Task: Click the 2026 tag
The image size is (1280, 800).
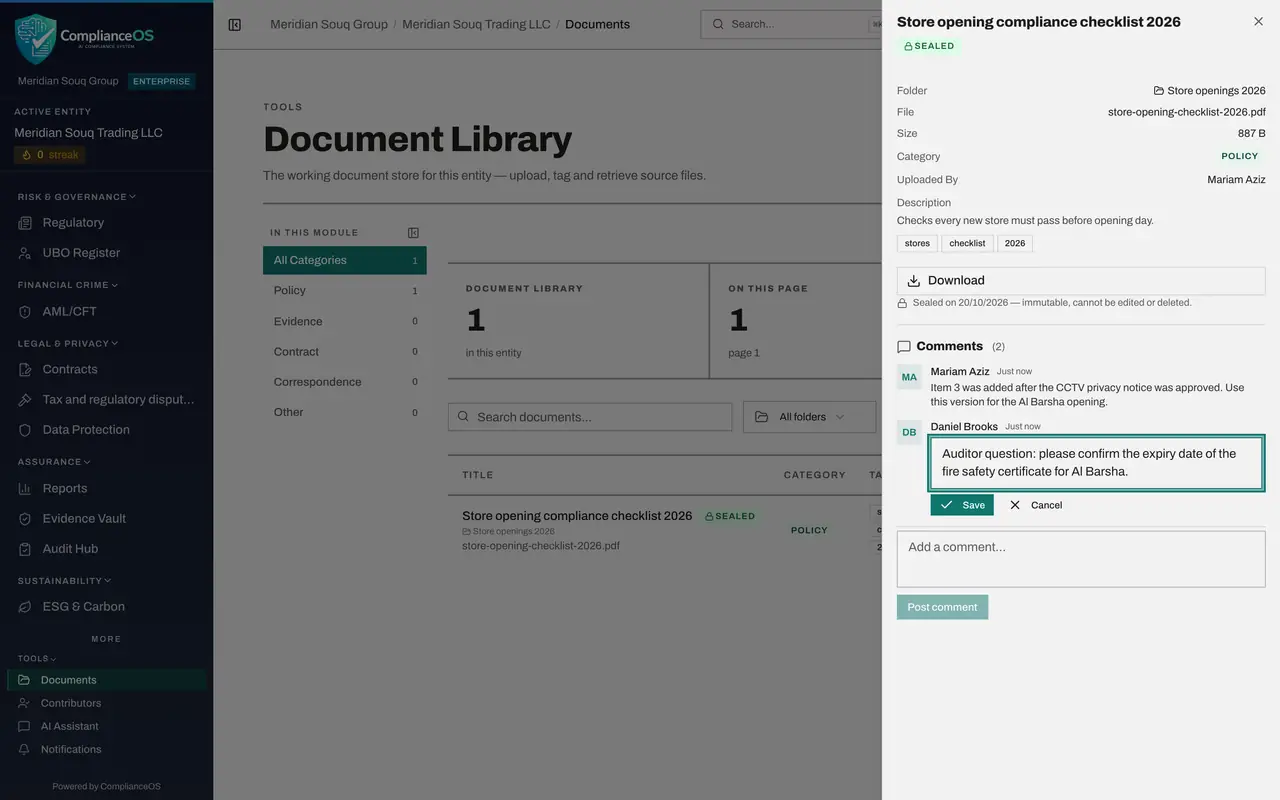Action: [x=1015, y=243]
